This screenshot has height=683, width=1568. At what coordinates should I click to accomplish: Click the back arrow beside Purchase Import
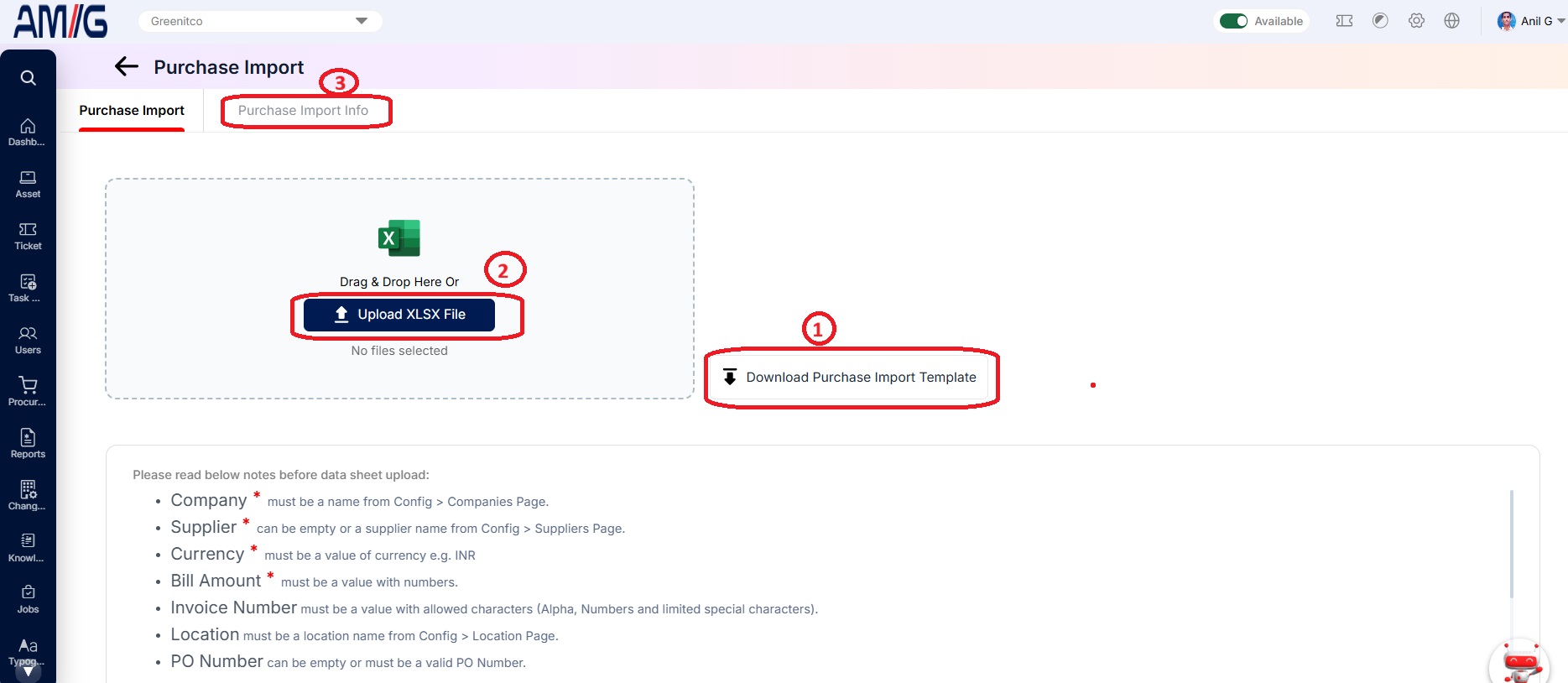pos(126,66)
